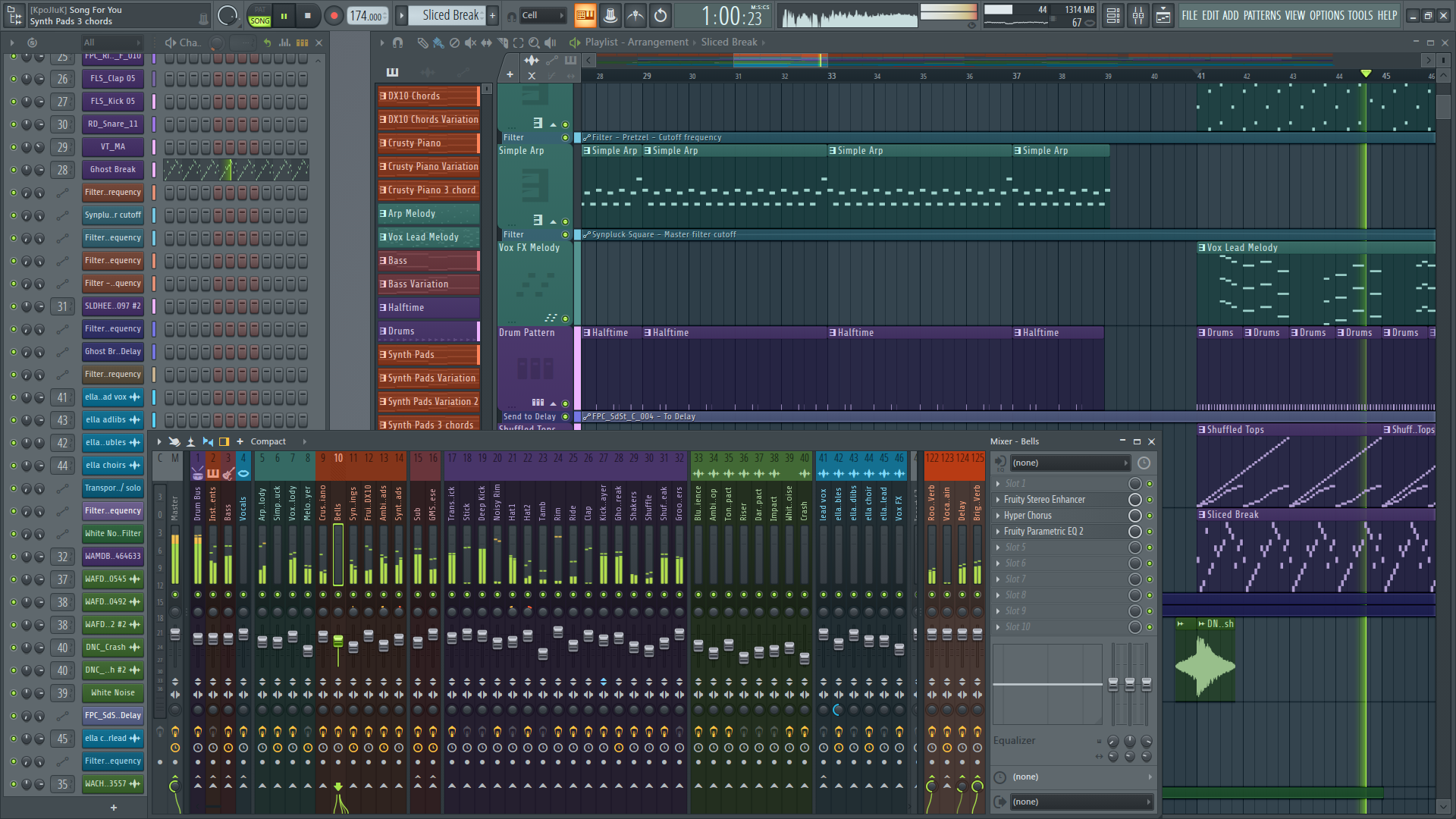Toggle the metronome icon

click(x=610, y=15)
